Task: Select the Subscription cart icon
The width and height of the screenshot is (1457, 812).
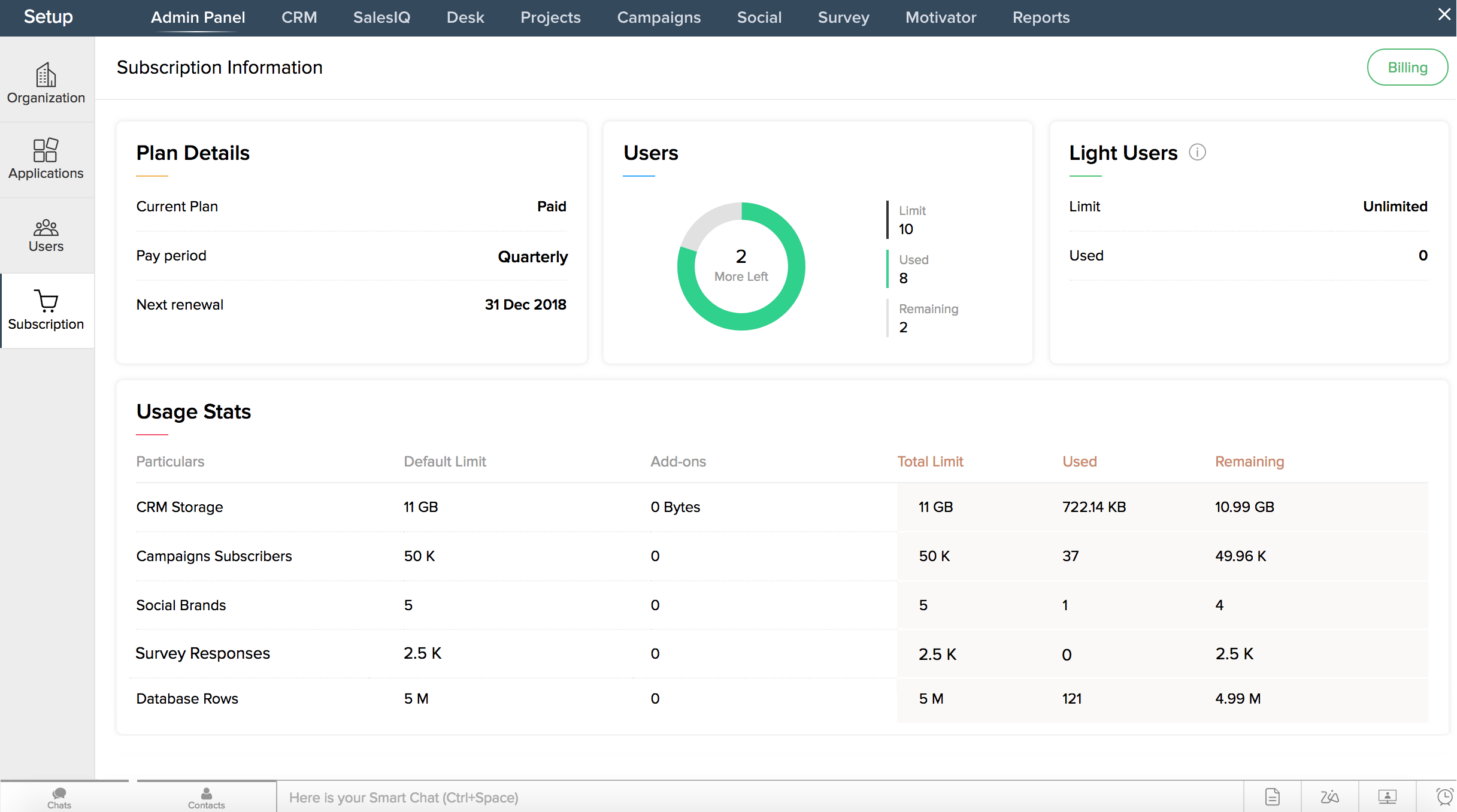Action: click(46, 301)
